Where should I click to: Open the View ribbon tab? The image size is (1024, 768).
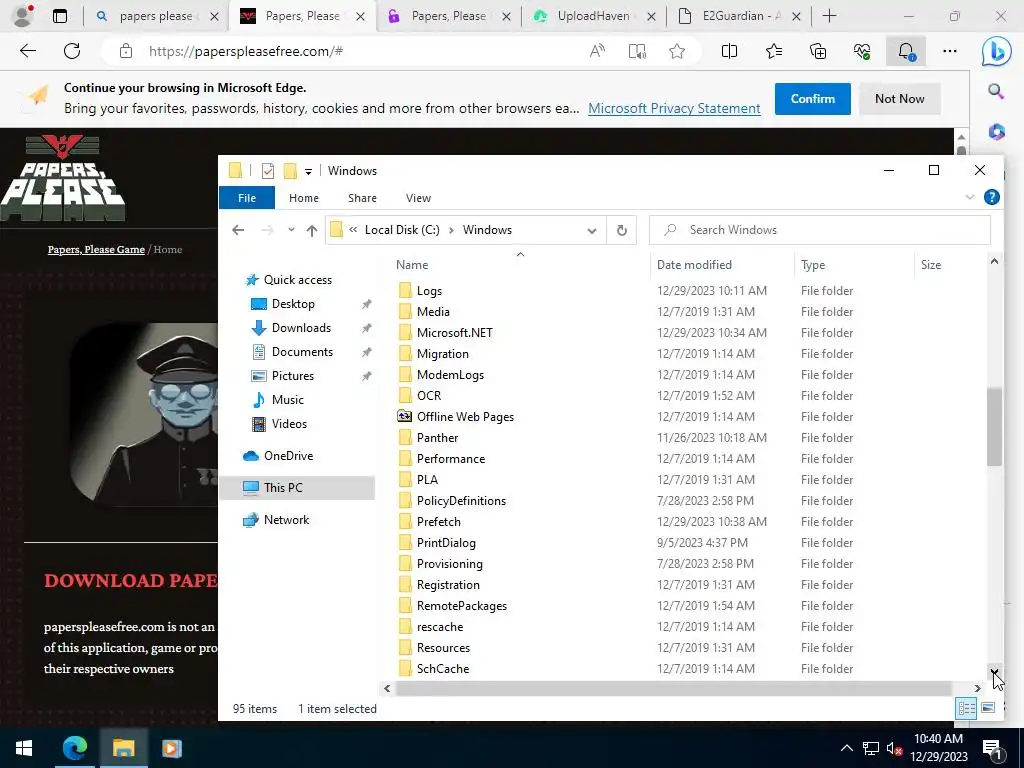pos(418,198)
